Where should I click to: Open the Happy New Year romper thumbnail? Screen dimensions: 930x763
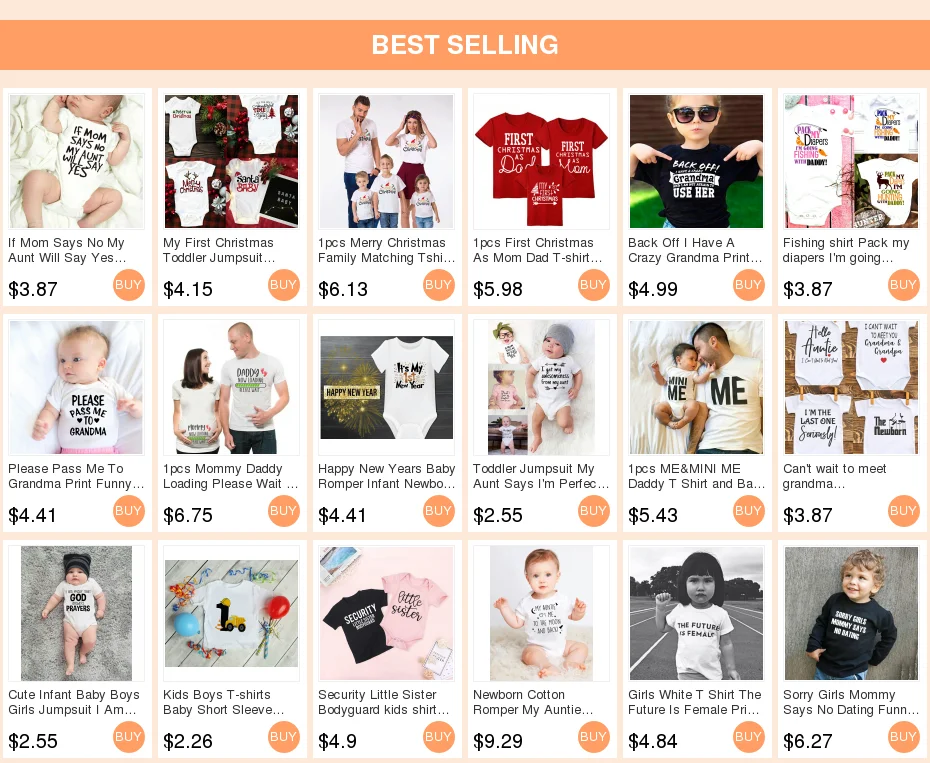pos(386,387)
